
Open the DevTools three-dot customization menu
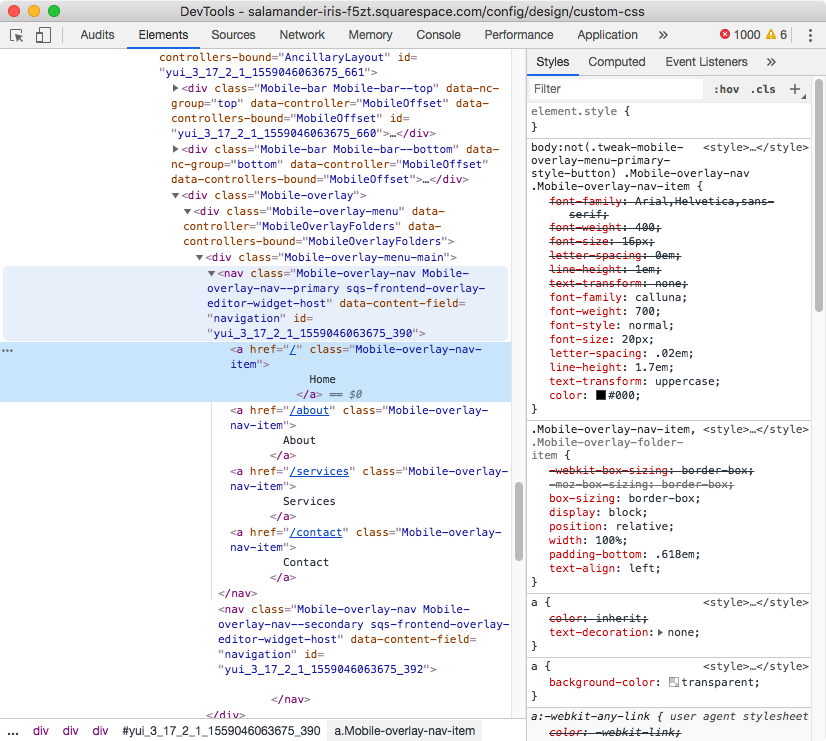pos(812,34)
